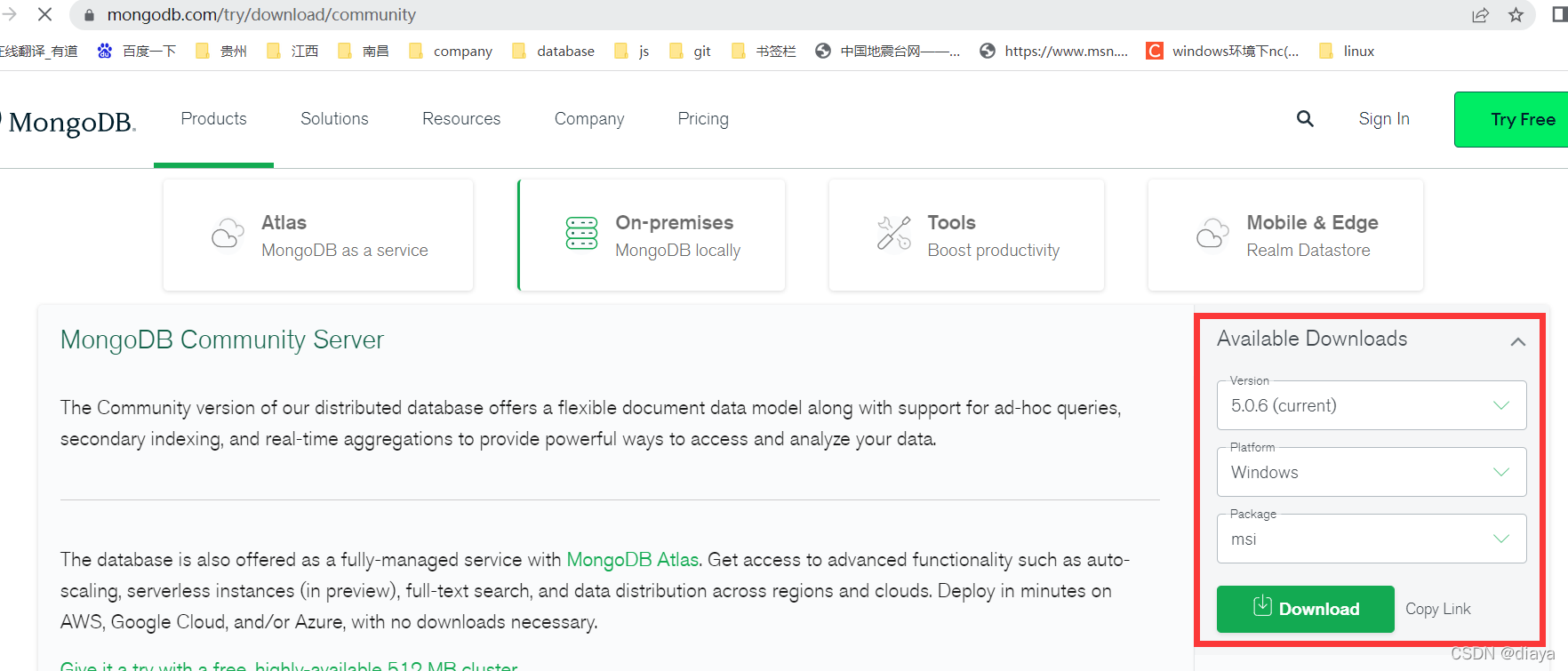Click the green Download button
Screen dimensions: 1568x671
coord(1305,609)
